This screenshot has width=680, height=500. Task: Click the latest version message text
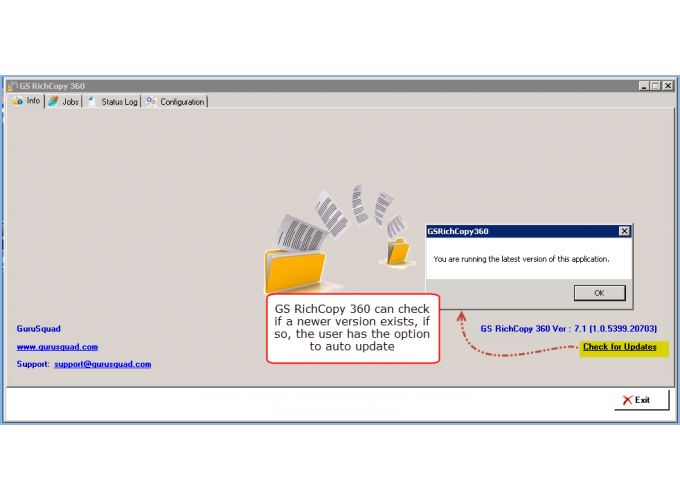[x=521, y=259]
